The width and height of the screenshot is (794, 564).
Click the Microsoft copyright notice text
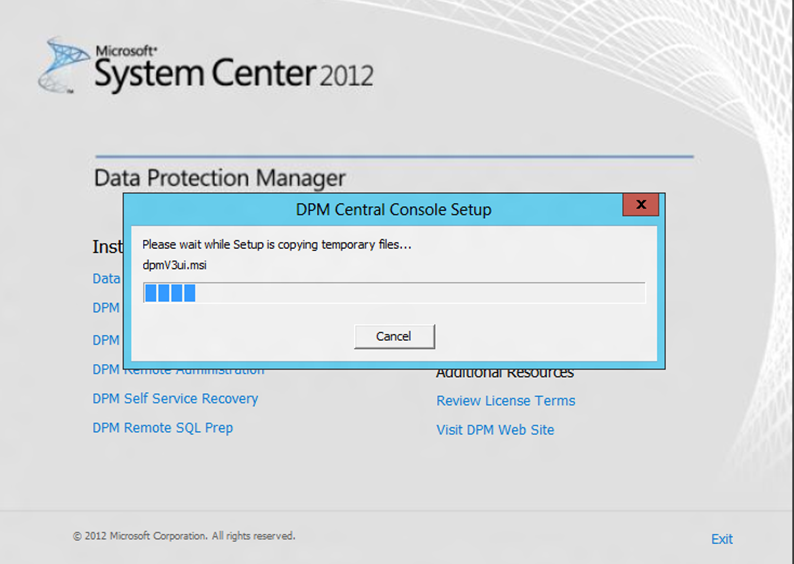[x=184, y=536]
